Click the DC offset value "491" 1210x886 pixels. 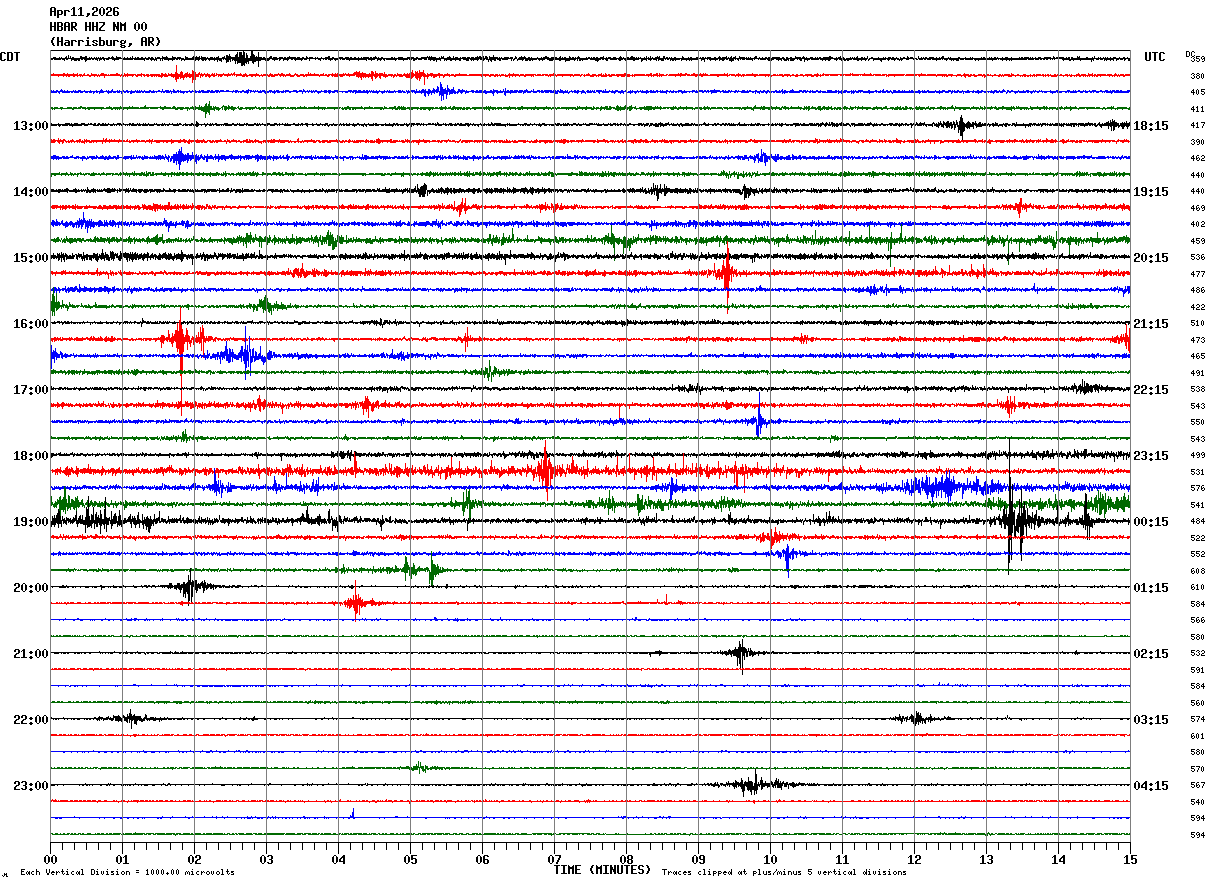pyautogui.click(x=1197, y=373)
